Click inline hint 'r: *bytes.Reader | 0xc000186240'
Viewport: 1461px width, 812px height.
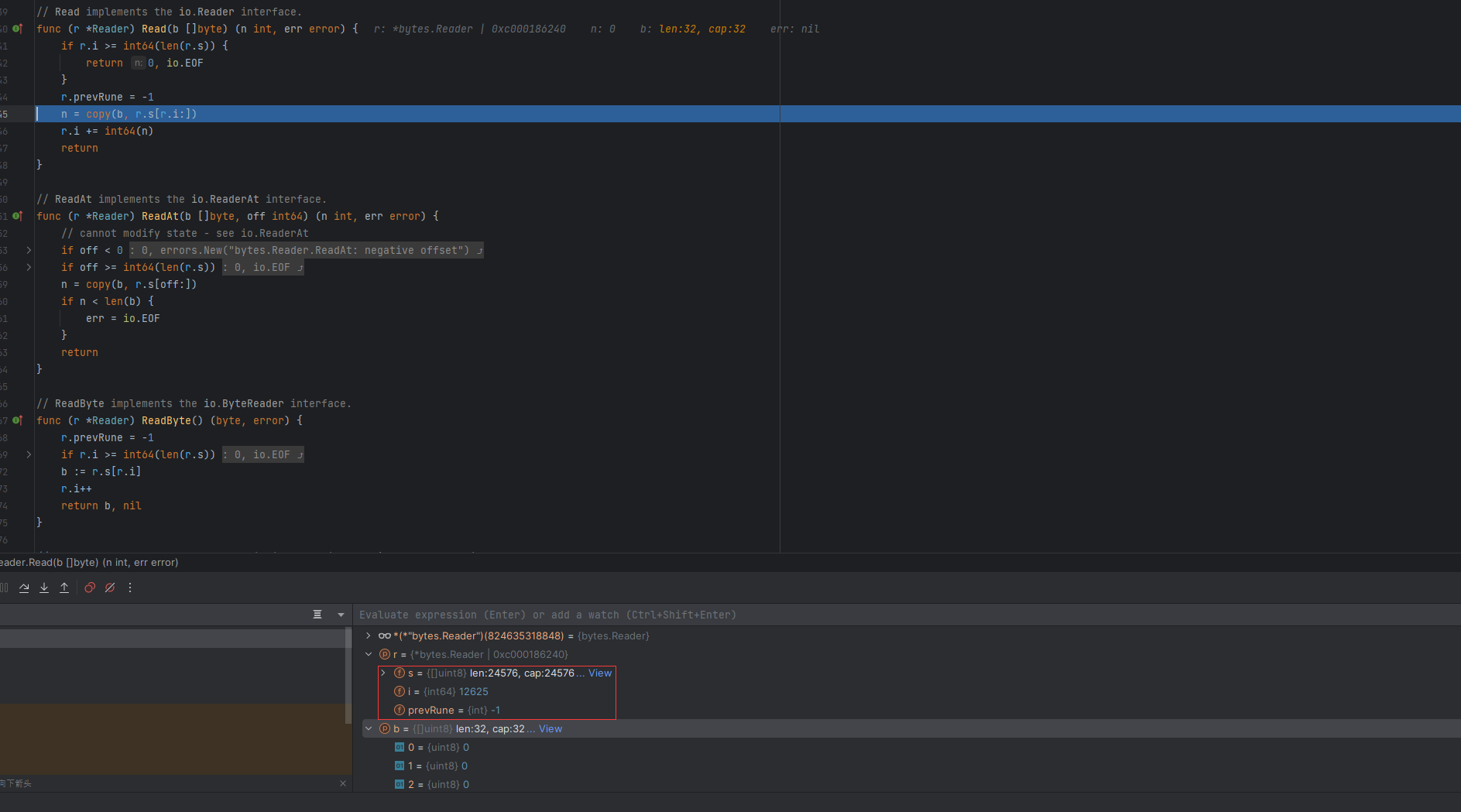pyautogui.click(x=469, y=29)
